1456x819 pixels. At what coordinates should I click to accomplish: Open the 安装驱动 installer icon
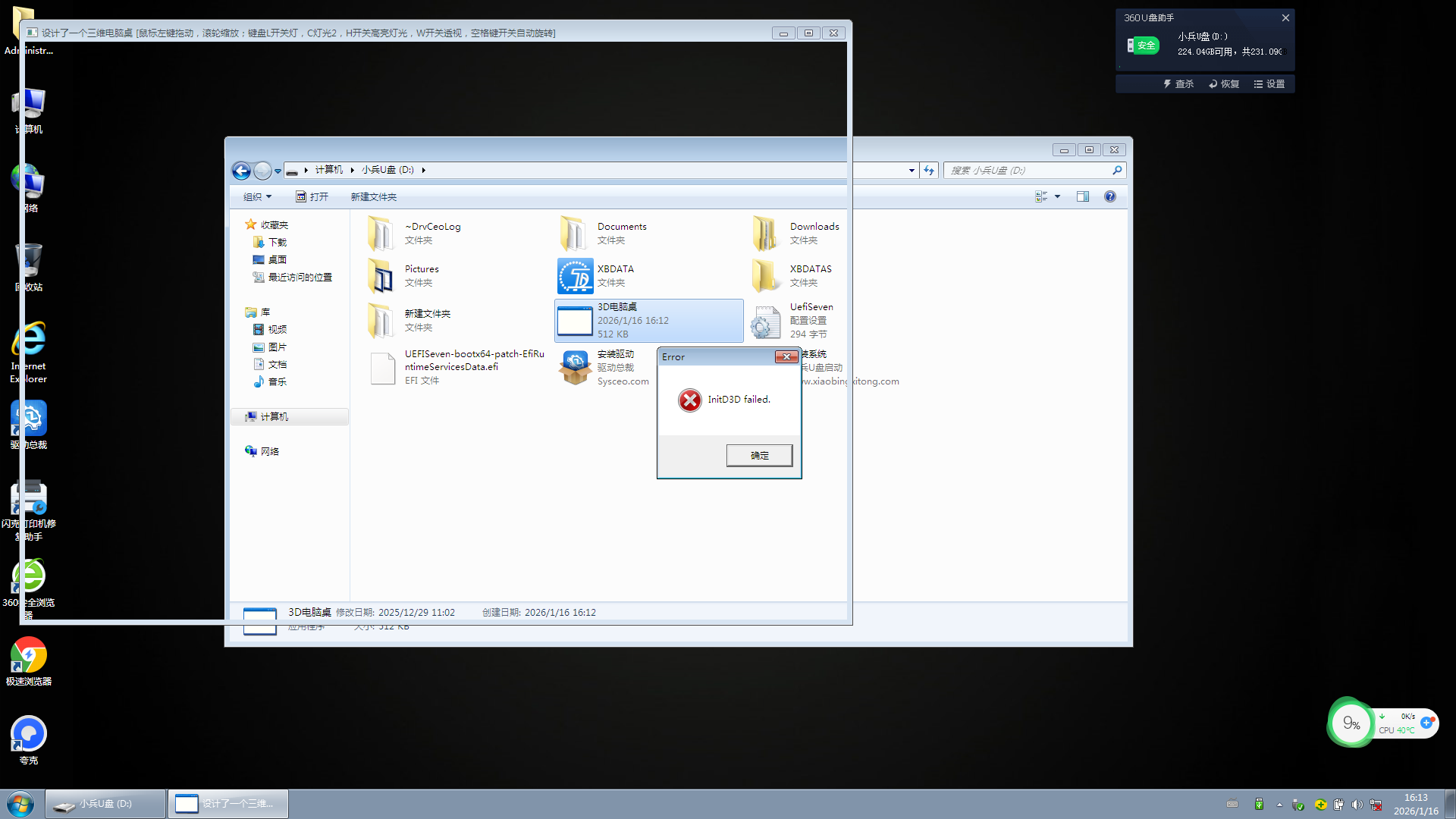(x=575, y=368)
